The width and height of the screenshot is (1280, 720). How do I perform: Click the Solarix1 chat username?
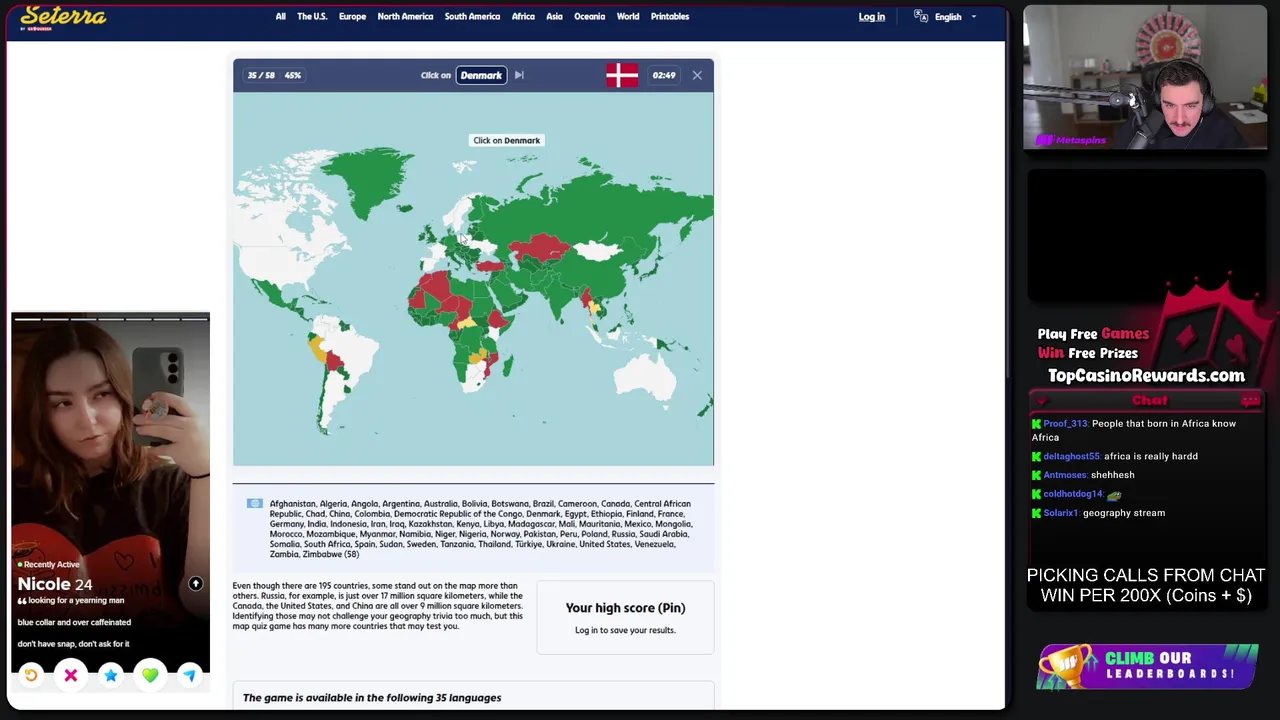click(x=1061, y=513)
